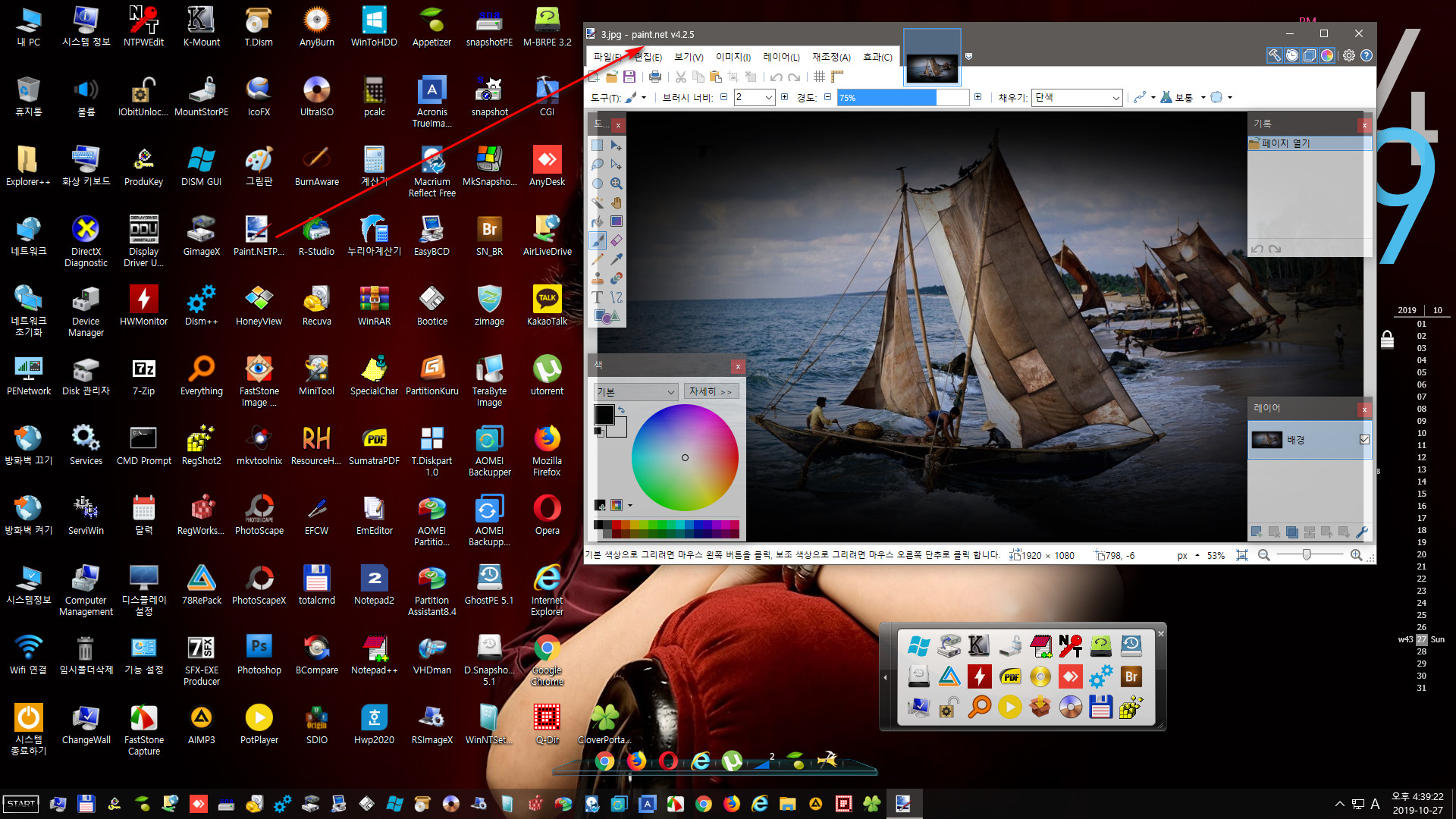Click the 3.jpg image thumbnail tab
Screen dimensions: 1456x819
coord(932,58)
